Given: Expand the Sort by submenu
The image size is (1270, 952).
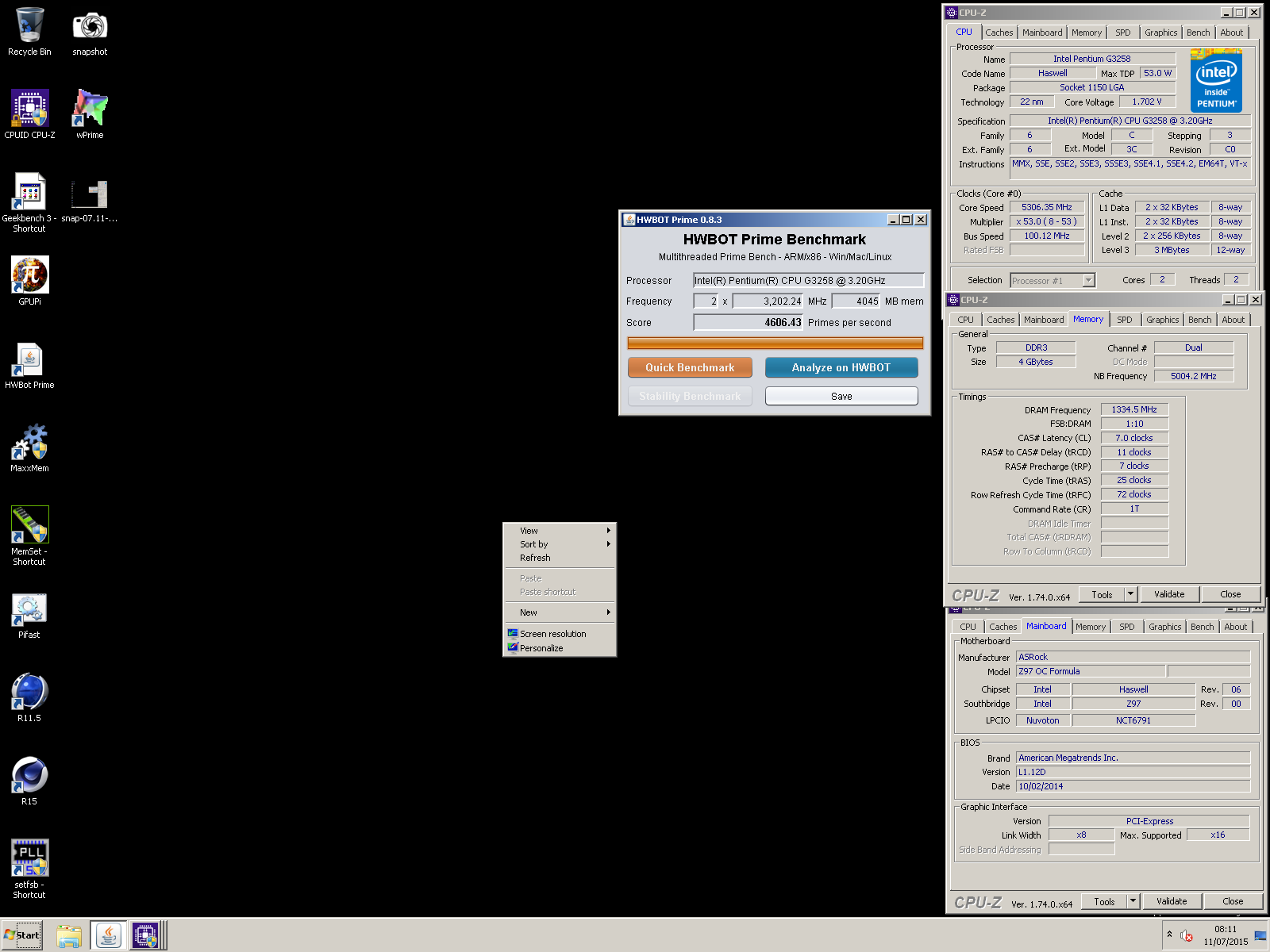Looking at the screenshot, I should (560, 544).
